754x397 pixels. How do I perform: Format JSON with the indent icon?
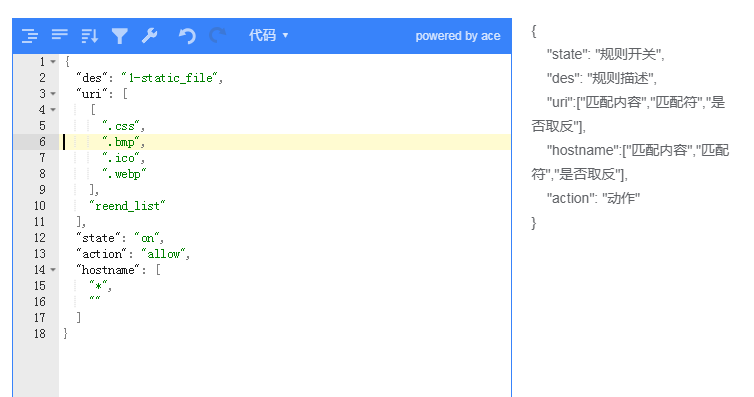[30, 36]
